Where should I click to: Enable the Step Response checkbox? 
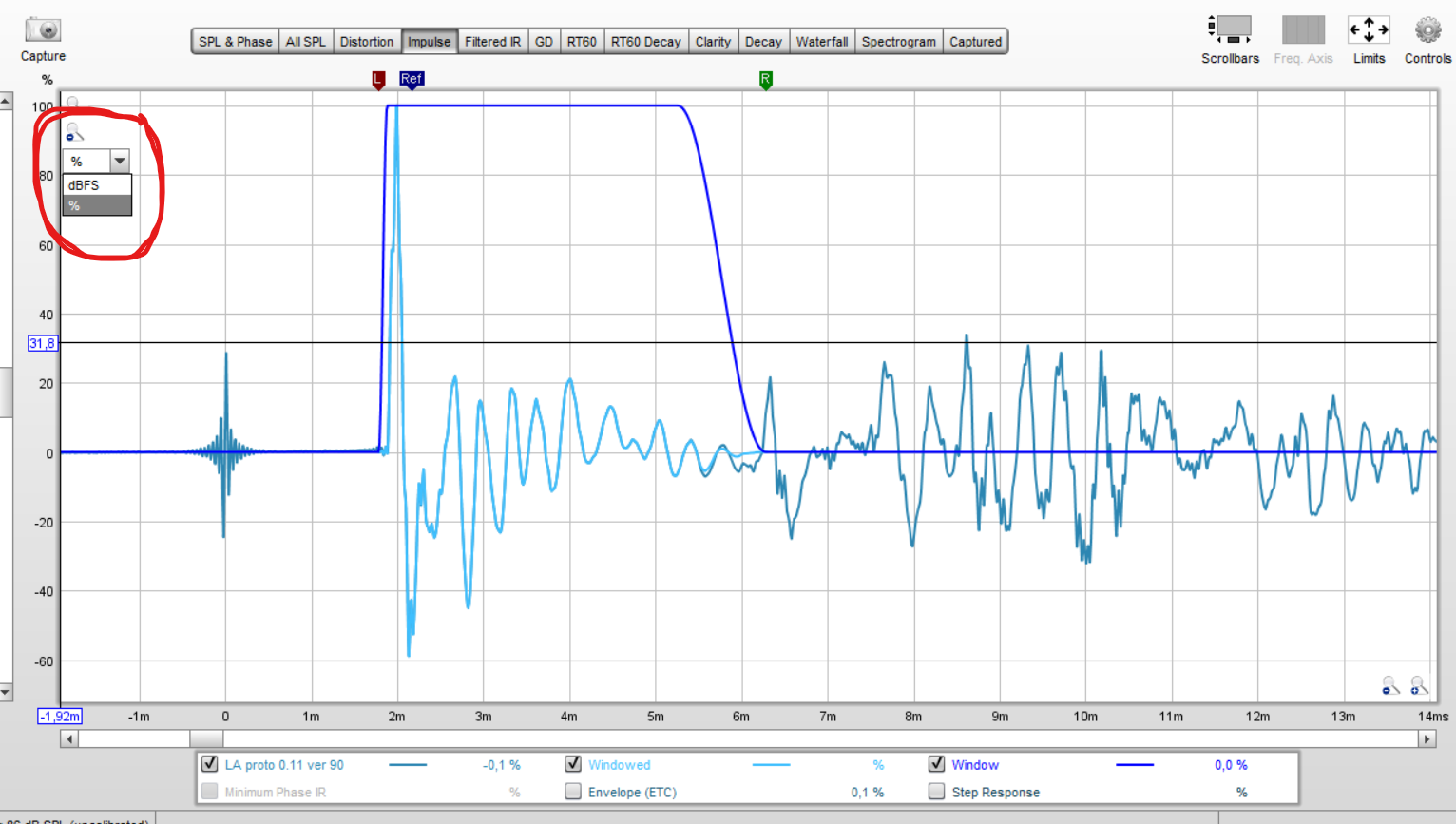[936, 792]
